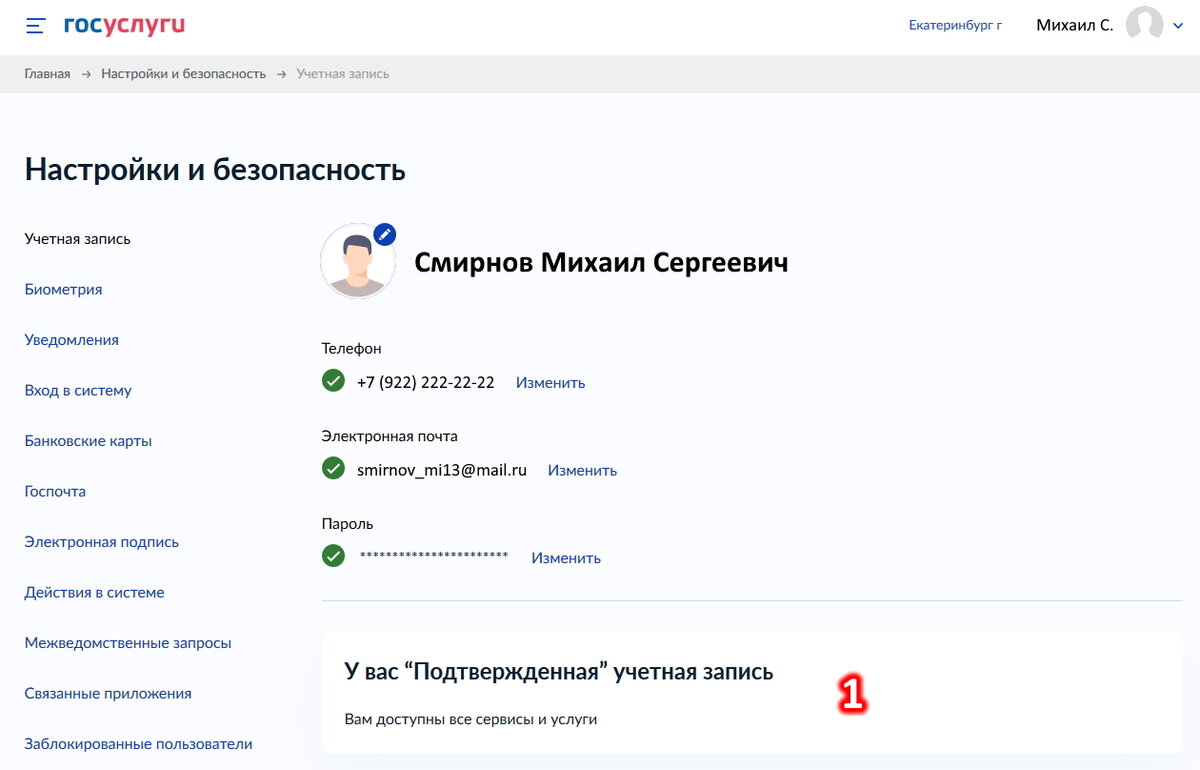Screen dimensions: 1200x770
Task: Open Вход в систему section
Action: 78,390
